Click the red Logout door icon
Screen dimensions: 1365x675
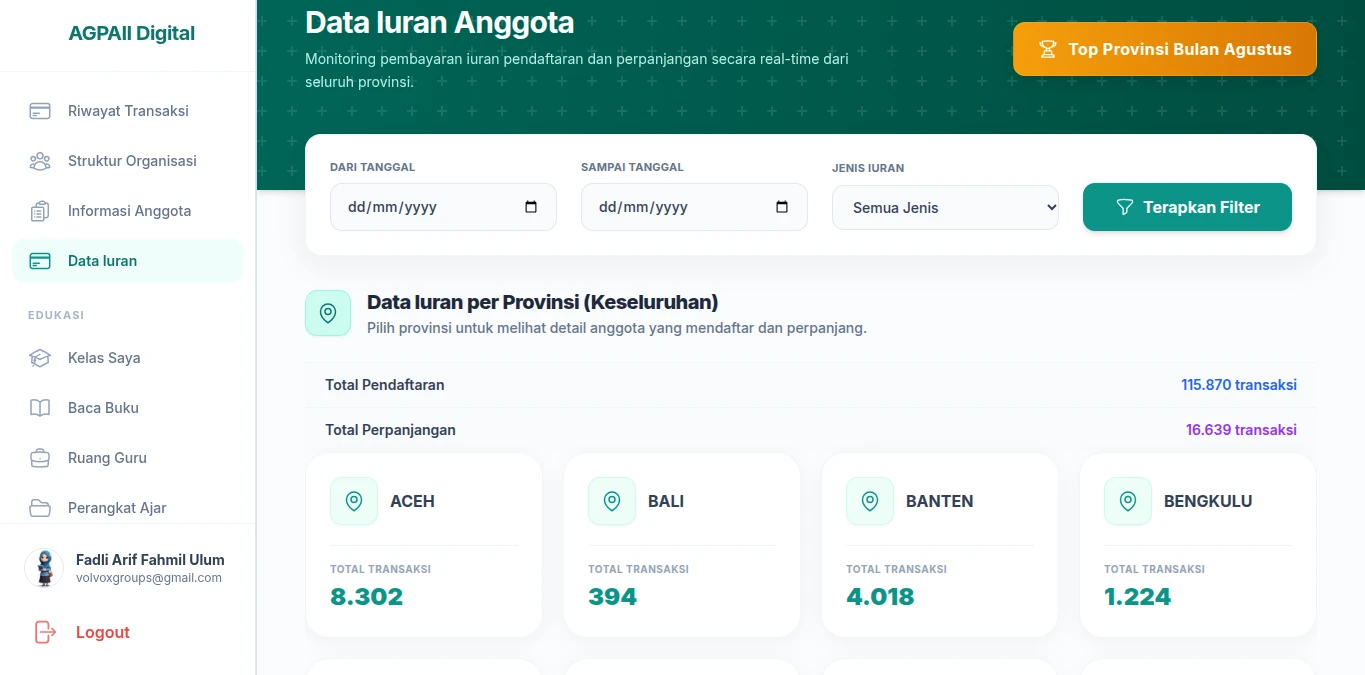pos(45,632)
